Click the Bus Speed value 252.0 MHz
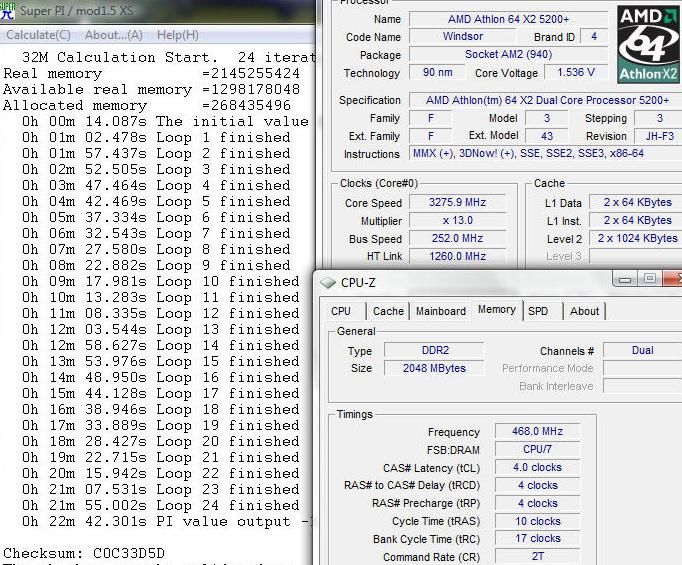Screen dimensions: 682x565 tap(458, 238)
